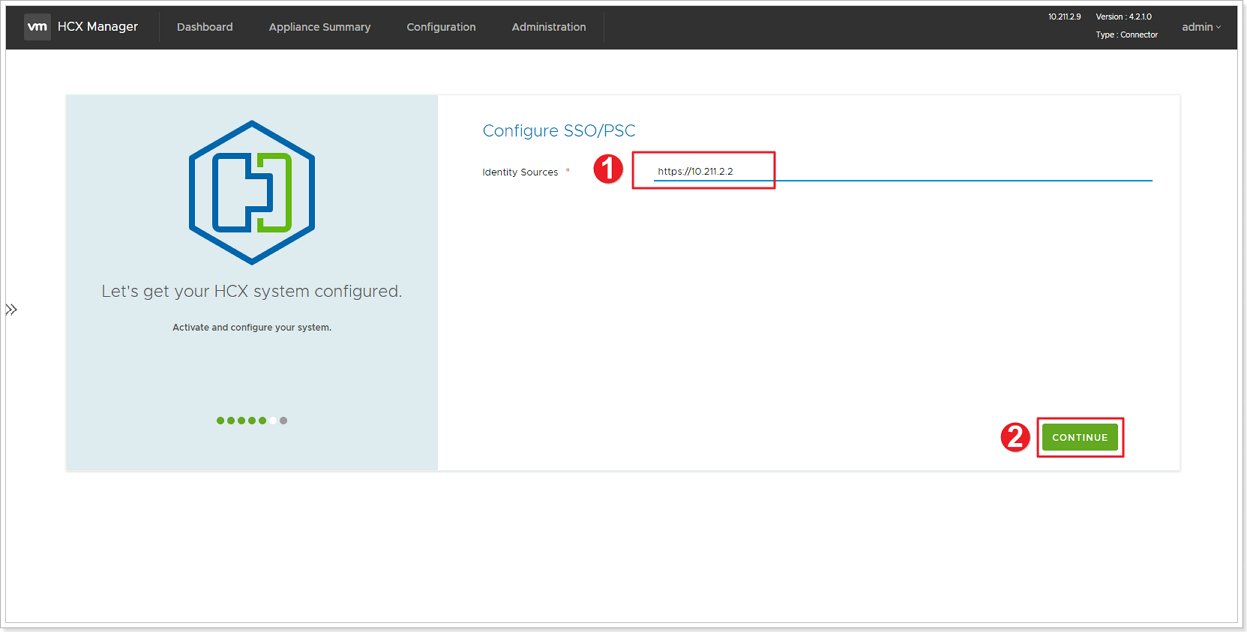The width and height of the screenshot is (1247, 632).
Task: Click the CONTINUE button
Action: coord(1080,437)
